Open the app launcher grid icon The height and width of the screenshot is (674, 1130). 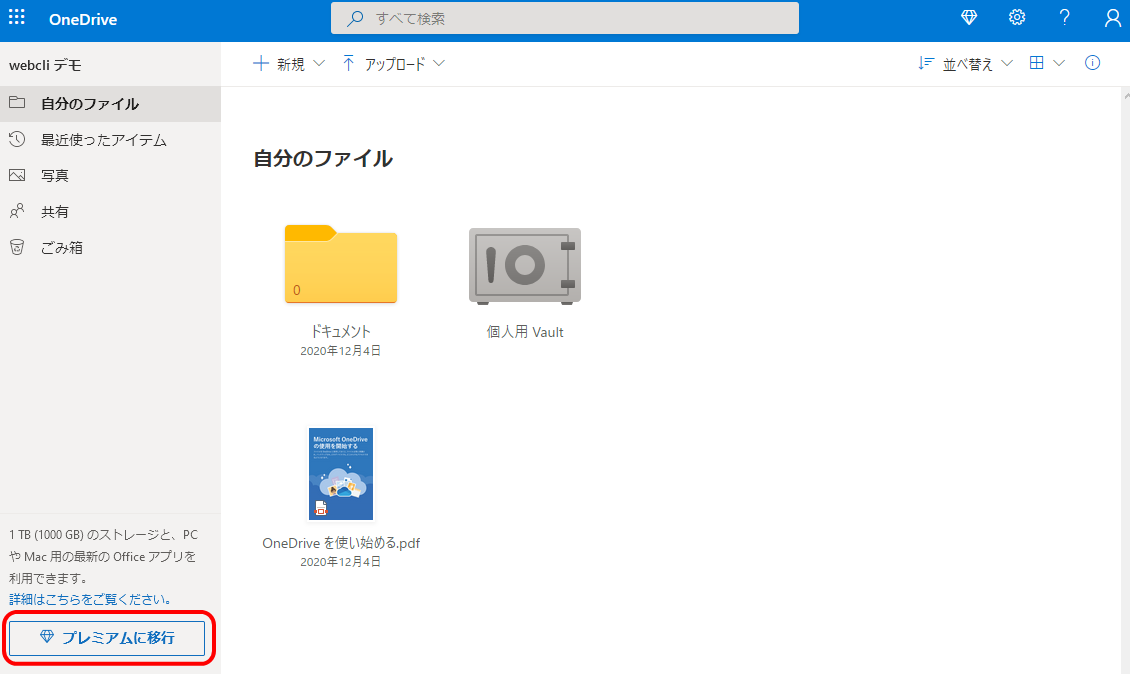17,17
